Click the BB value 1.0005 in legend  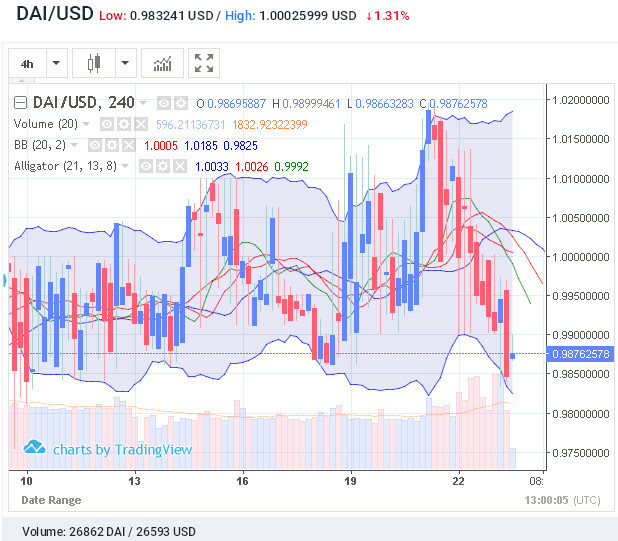pos(161,145)
